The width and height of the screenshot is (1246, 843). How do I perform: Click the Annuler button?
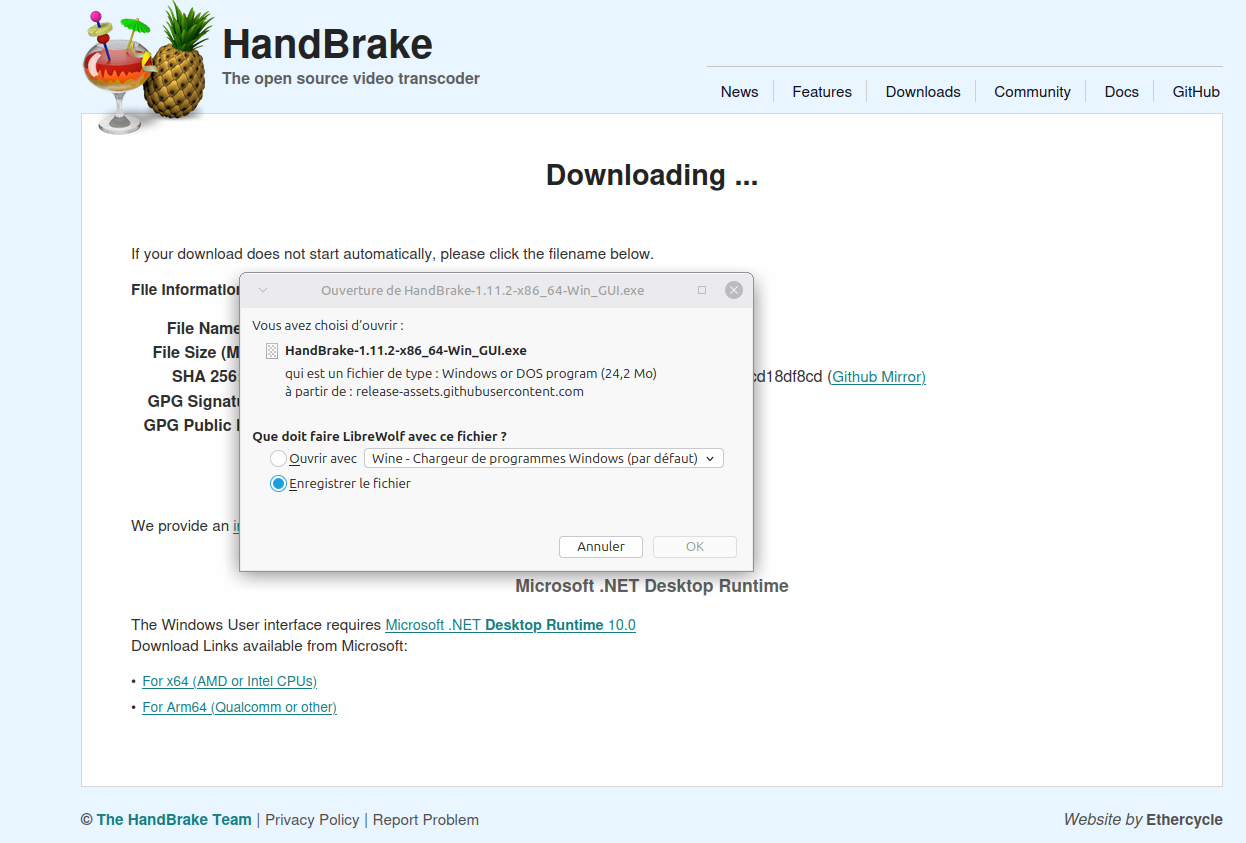click(601, 546)
